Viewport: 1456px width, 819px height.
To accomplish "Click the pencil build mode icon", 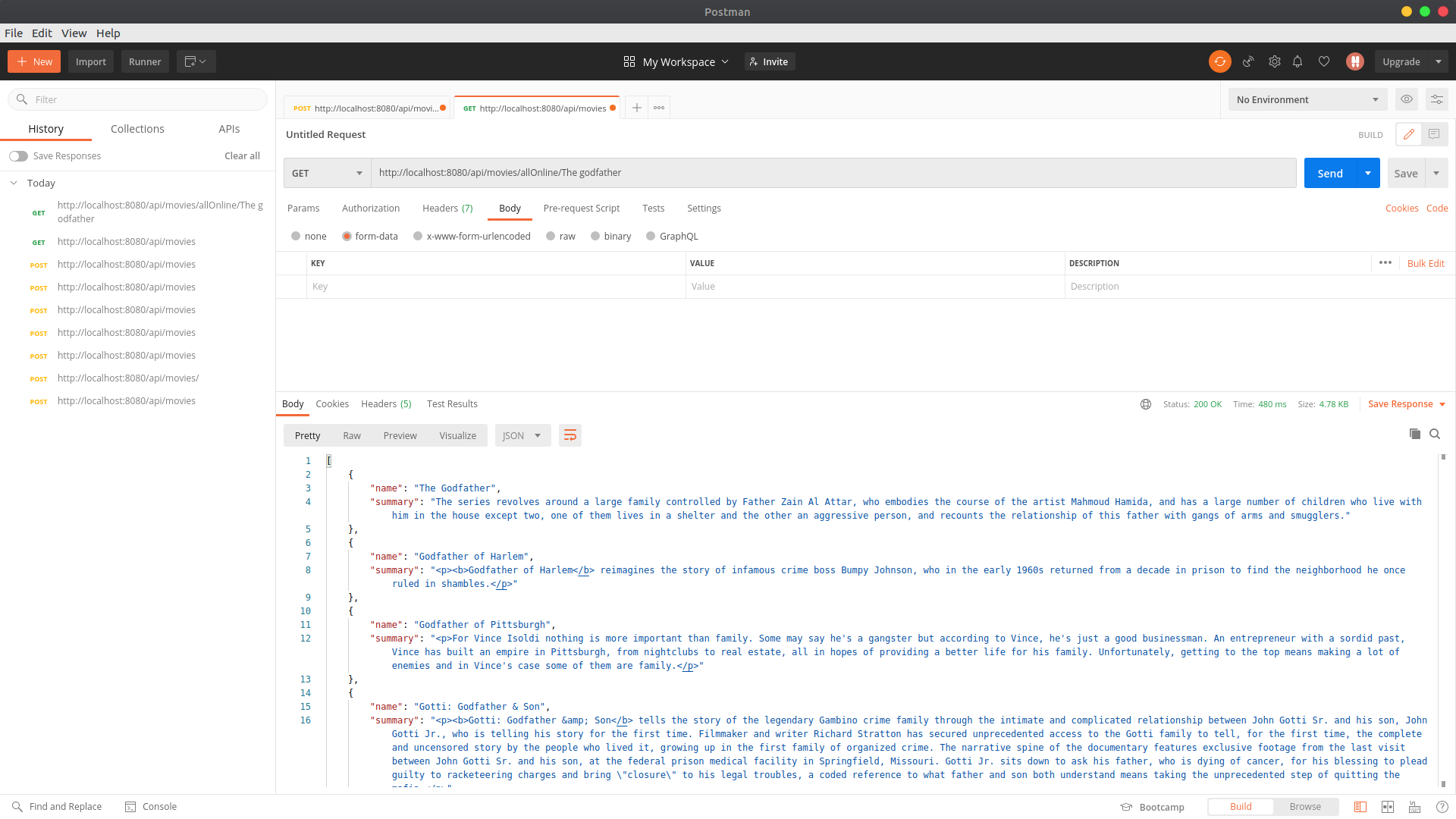I will 1409,134.
